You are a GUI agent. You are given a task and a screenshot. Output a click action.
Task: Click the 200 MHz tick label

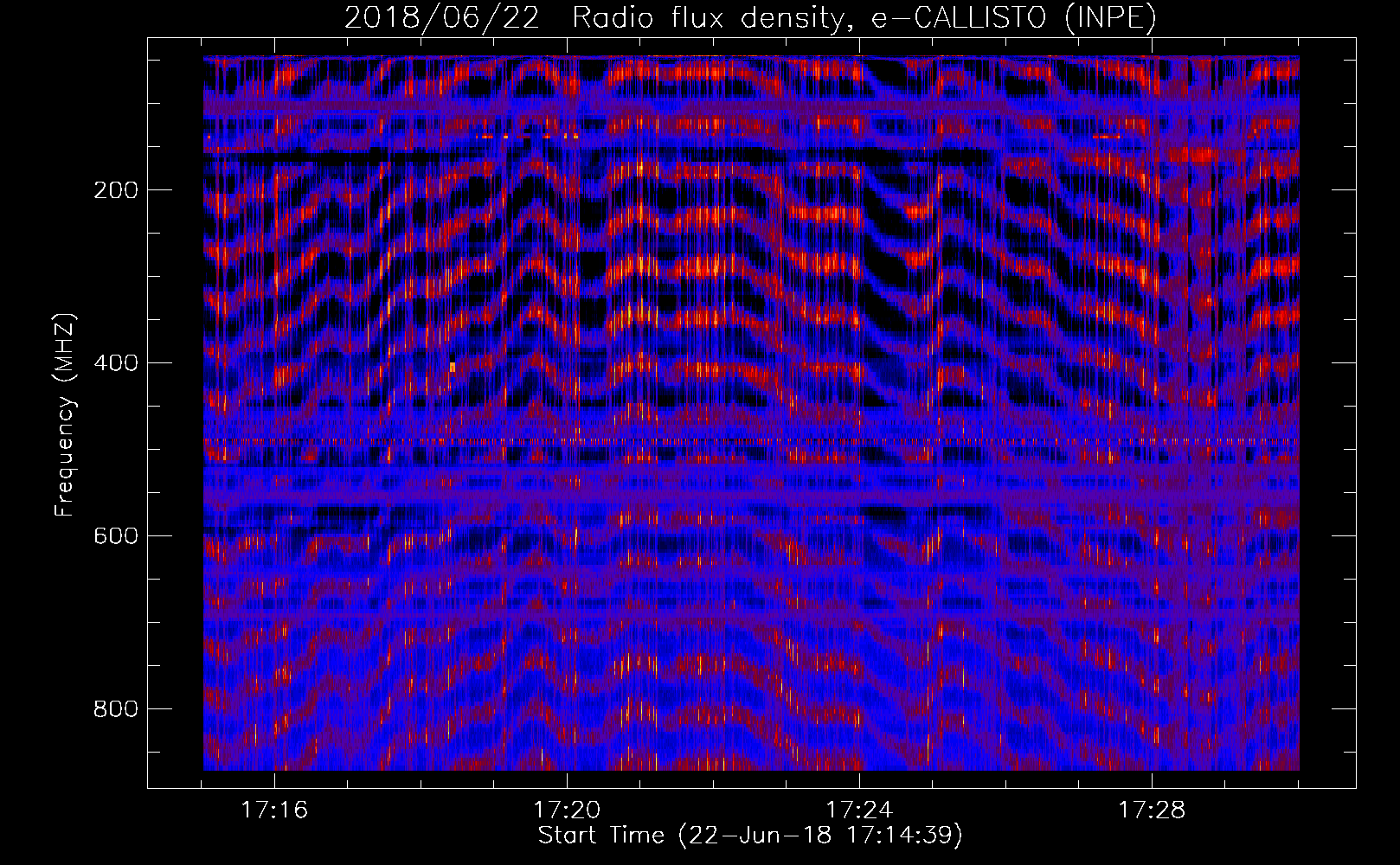pos(116,190)
